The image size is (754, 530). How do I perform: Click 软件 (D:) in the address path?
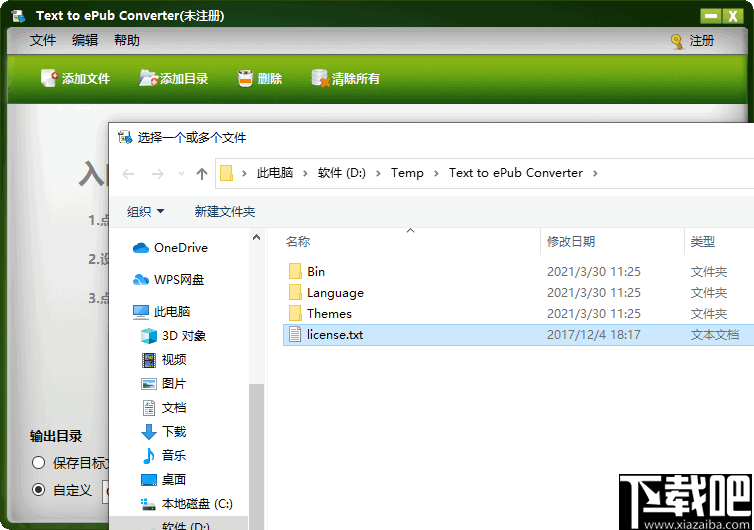pos(341,173)
